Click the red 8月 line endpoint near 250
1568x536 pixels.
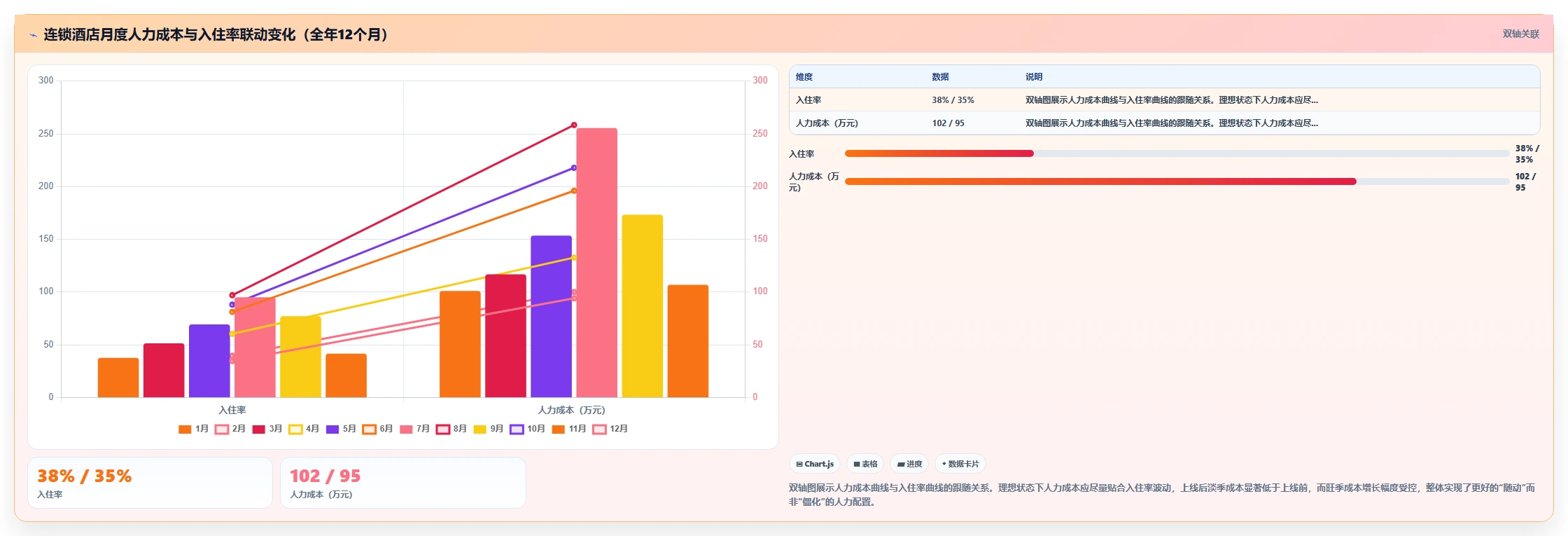click(574, 125)
